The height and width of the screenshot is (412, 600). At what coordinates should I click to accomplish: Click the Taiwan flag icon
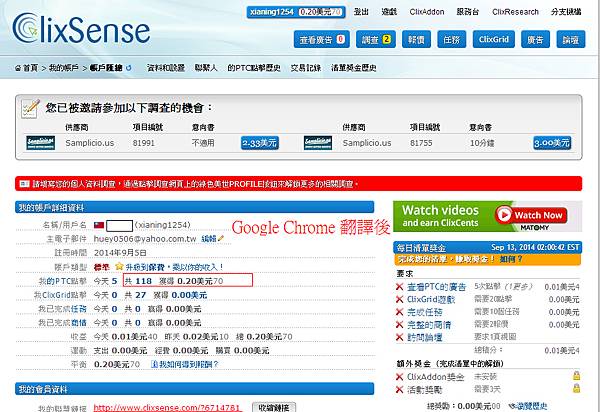pos(99,225)
